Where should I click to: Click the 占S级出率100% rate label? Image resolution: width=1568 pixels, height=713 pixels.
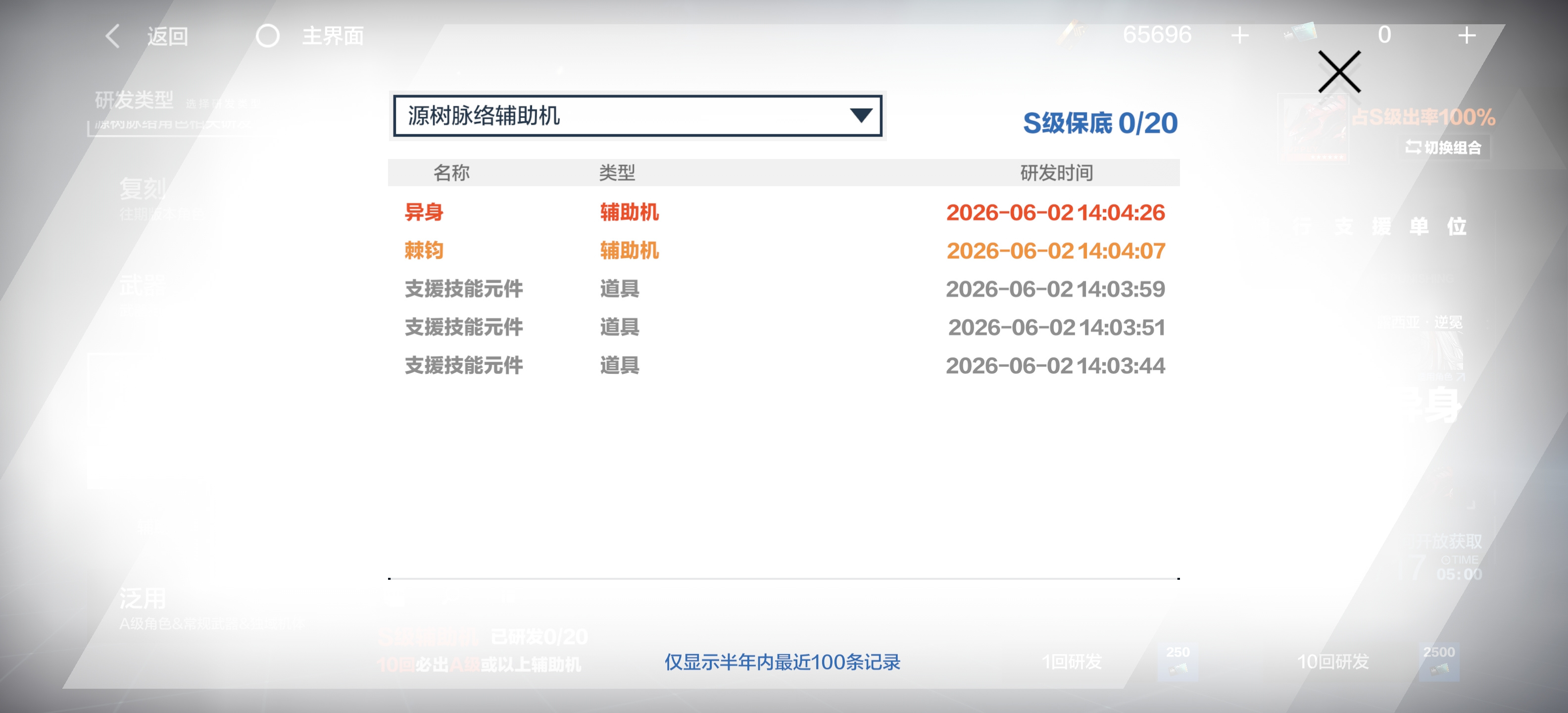pyautogui.click(x=1423, y=117)
